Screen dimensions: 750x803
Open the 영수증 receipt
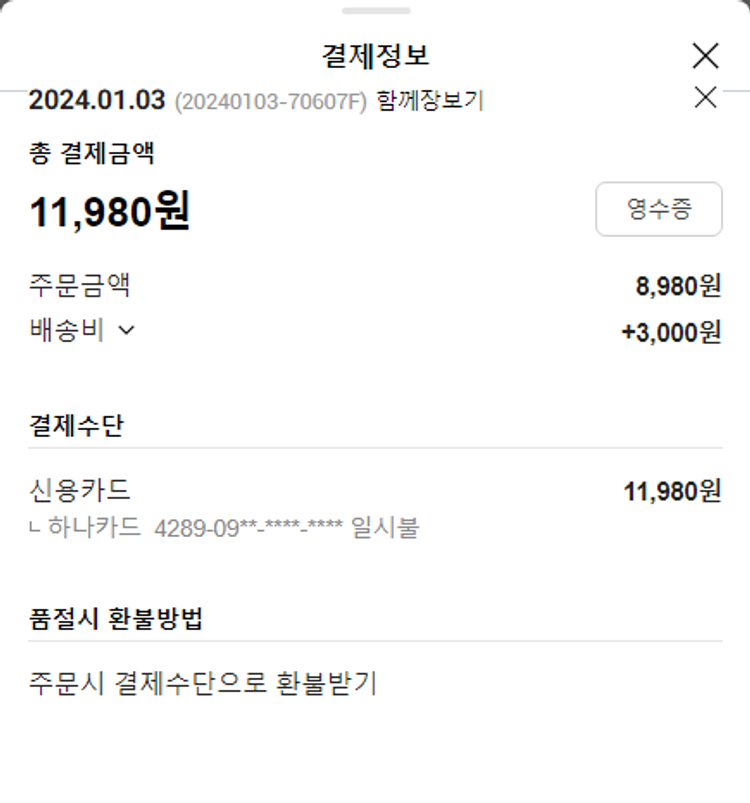click(x=658, y=209)
